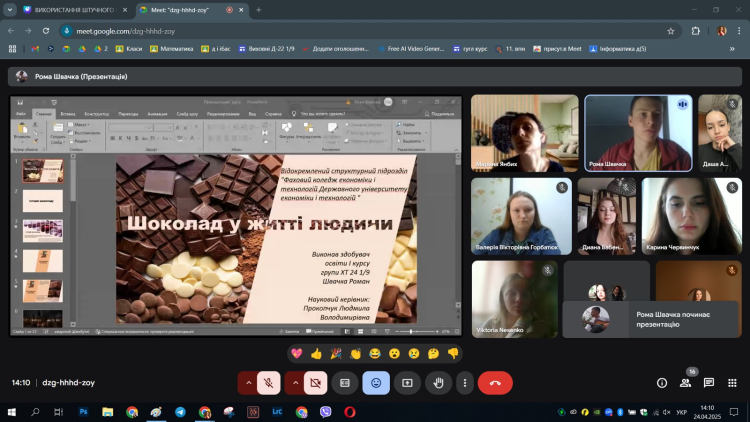Expand video settings arrow beside camera
750x422 pixels.
click(294, 382)
